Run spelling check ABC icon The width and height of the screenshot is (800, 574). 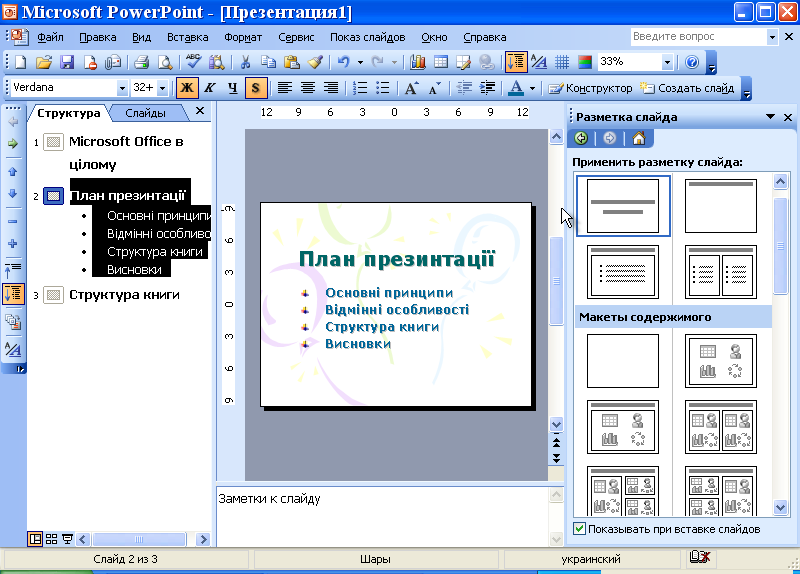193,62
